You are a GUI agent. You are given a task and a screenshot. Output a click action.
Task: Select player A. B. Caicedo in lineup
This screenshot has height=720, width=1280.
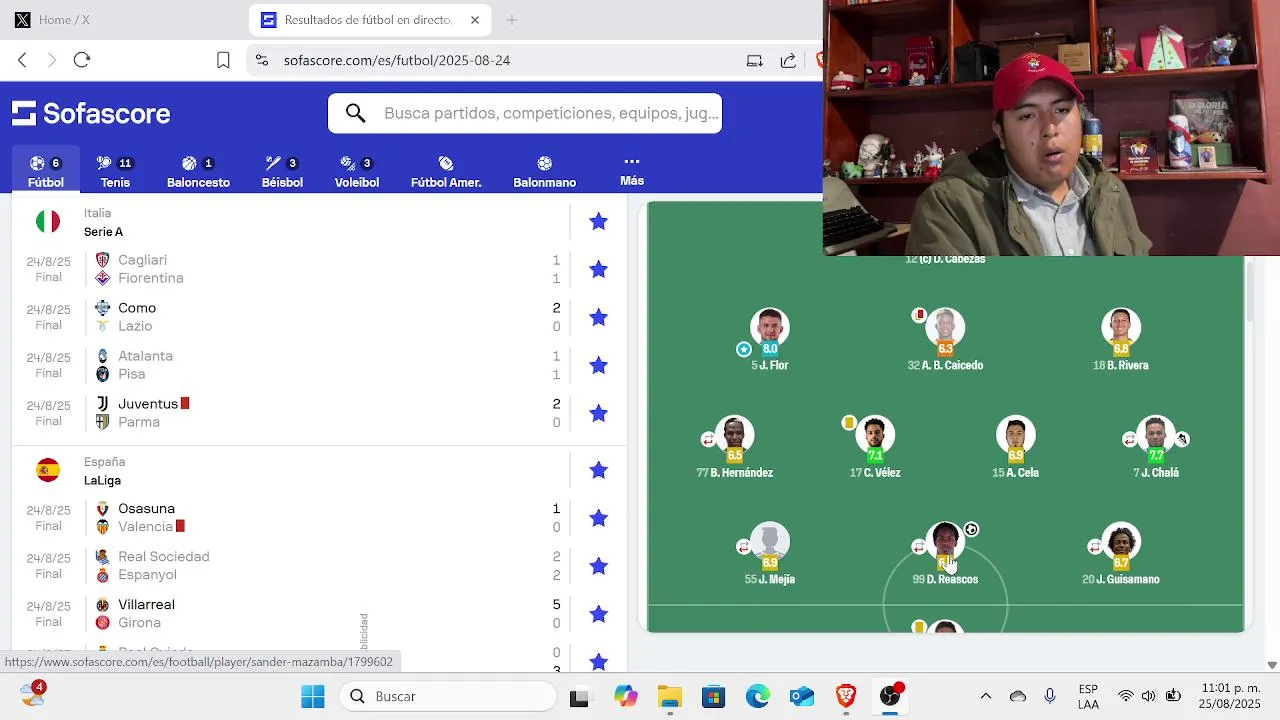pyautogui.click(x=945, y=340)
